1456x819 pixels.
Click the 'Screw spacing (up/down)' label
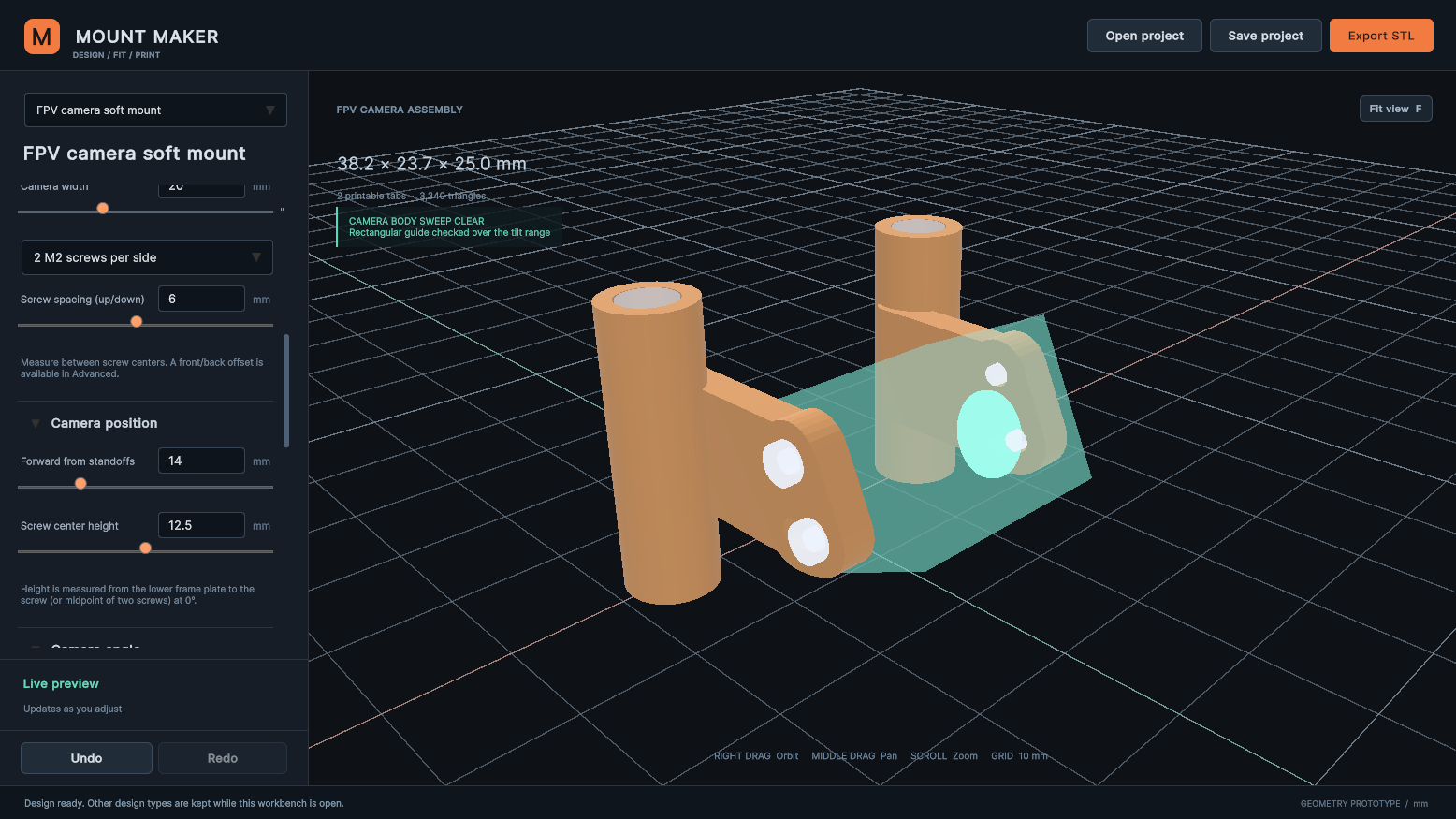pyautogui.click(x=82, y=300)
